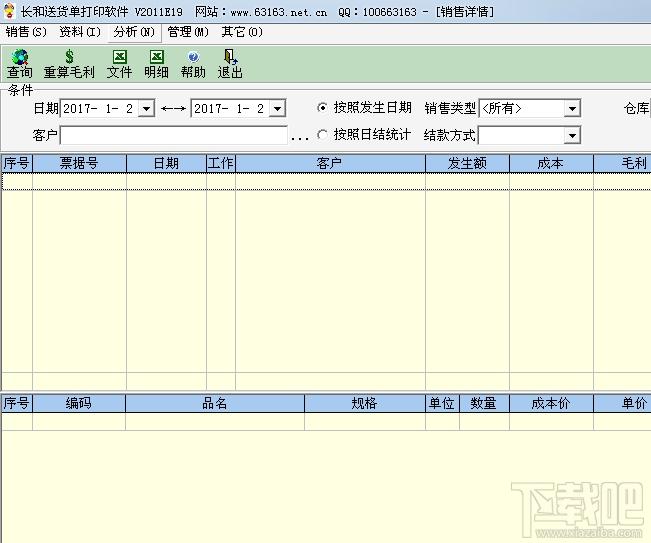Select 按照发生日期 radio button
The width and height of the screenshot is (651, 543).
coord(322,108)
